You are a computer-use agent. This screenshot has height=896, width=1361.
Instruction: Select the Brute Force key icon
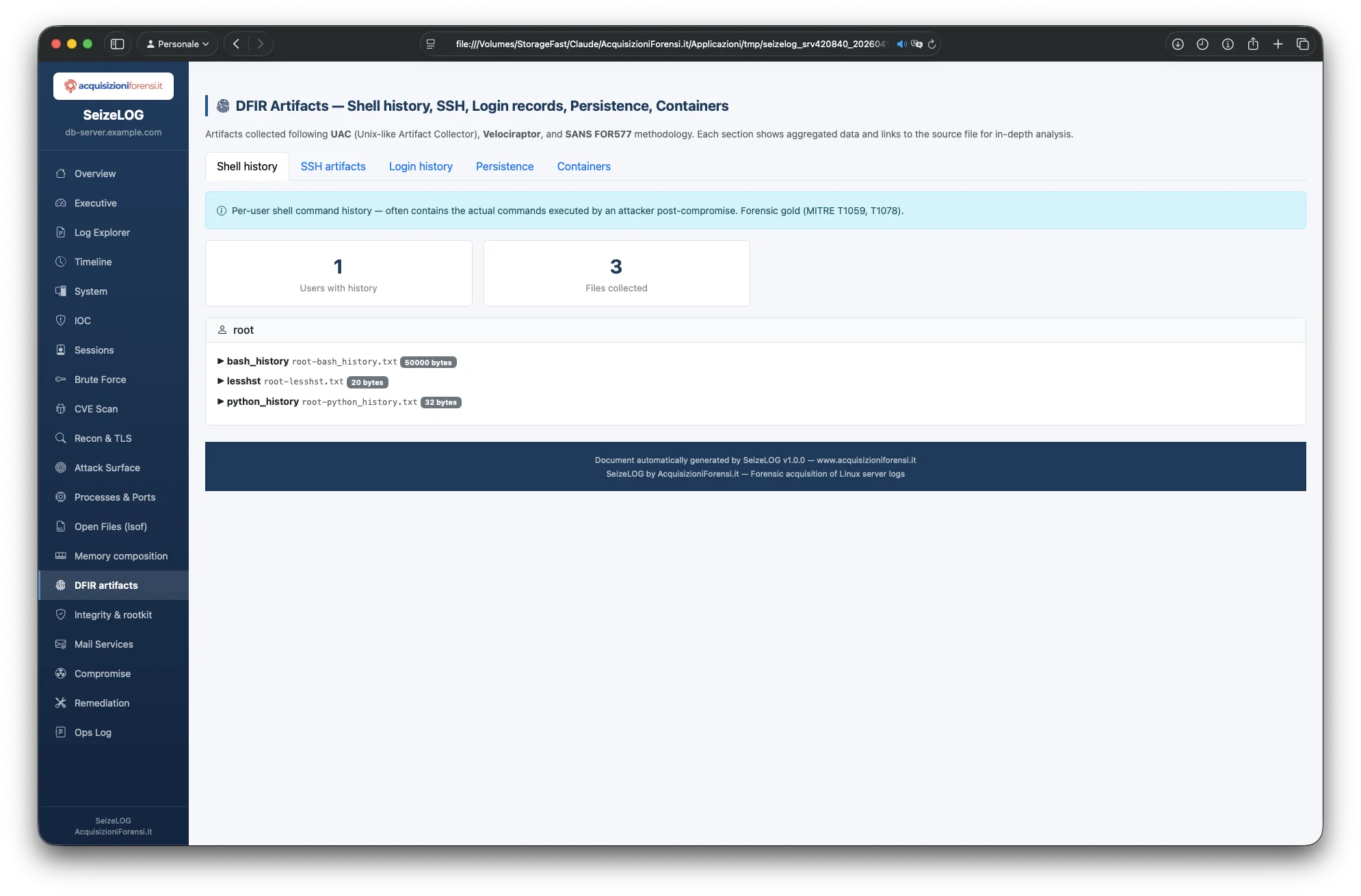pyautogui.click(x=61, y=380)
